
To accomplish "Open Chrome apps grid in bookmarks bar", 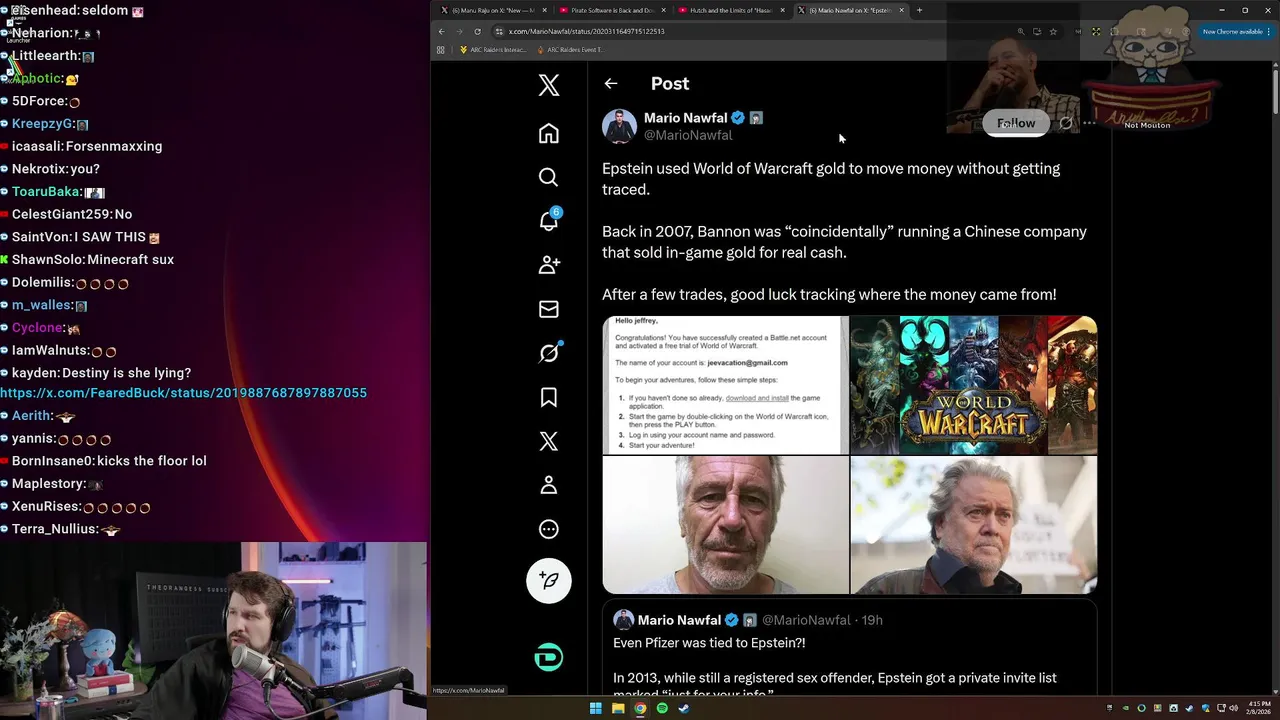I will click(440, 50).
